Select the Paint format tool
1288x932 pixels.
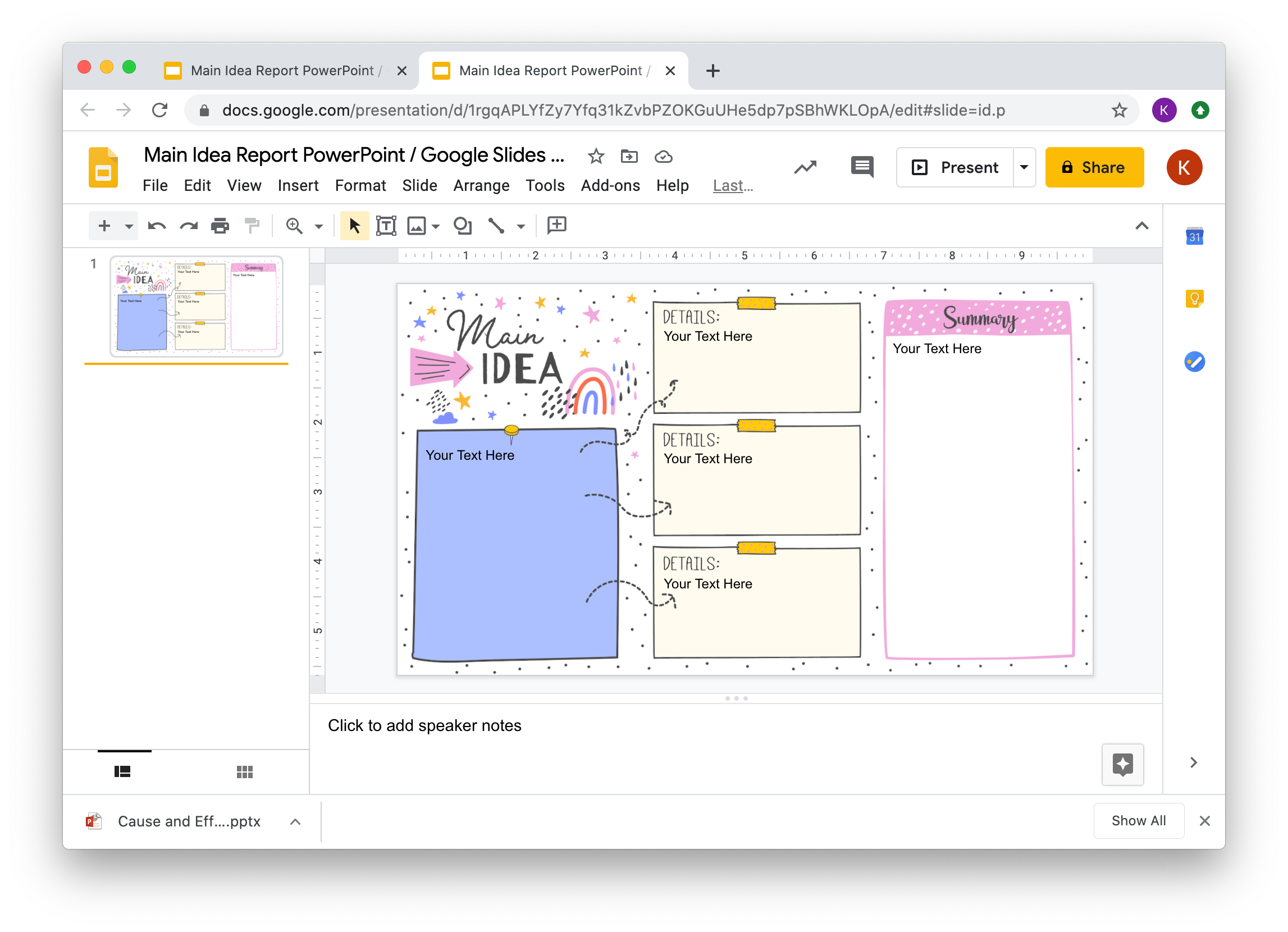pos(252,226)
